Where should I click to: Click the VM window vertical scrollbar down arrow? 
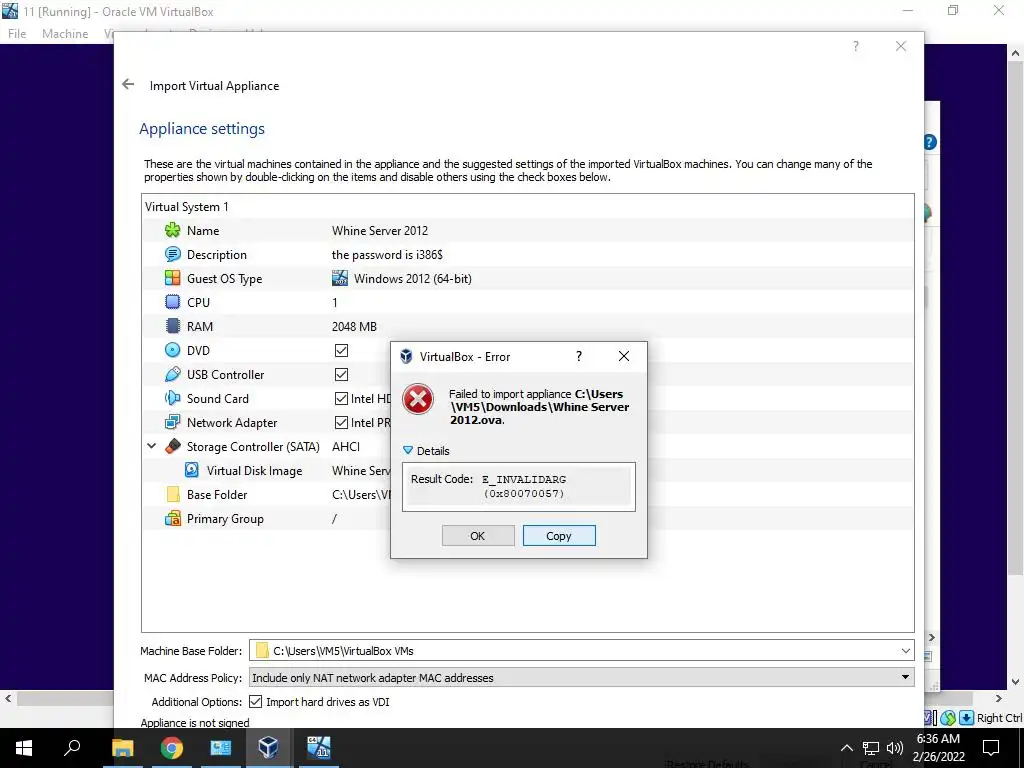coord(1016,682)
